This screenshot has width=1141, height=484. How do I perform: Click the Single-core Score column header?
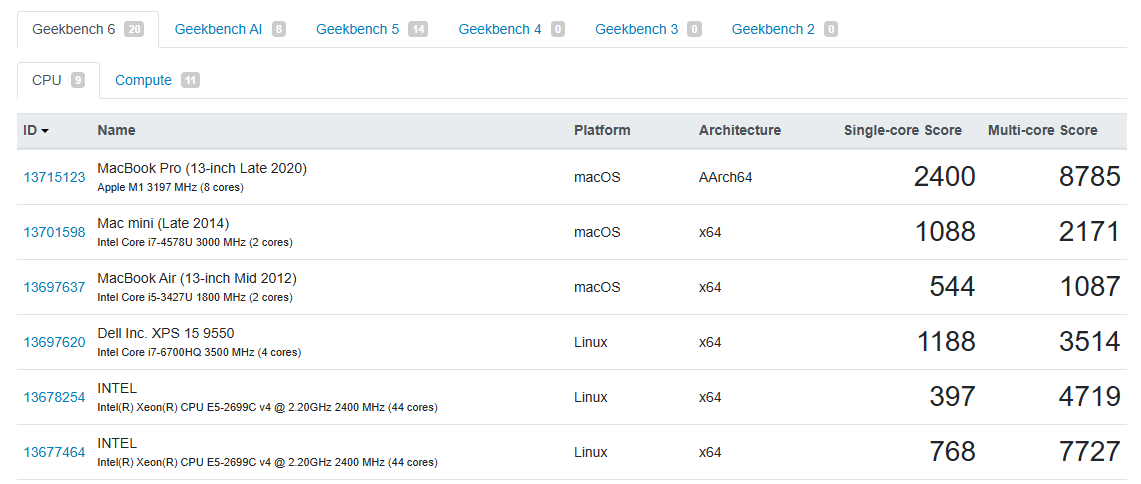902,130
